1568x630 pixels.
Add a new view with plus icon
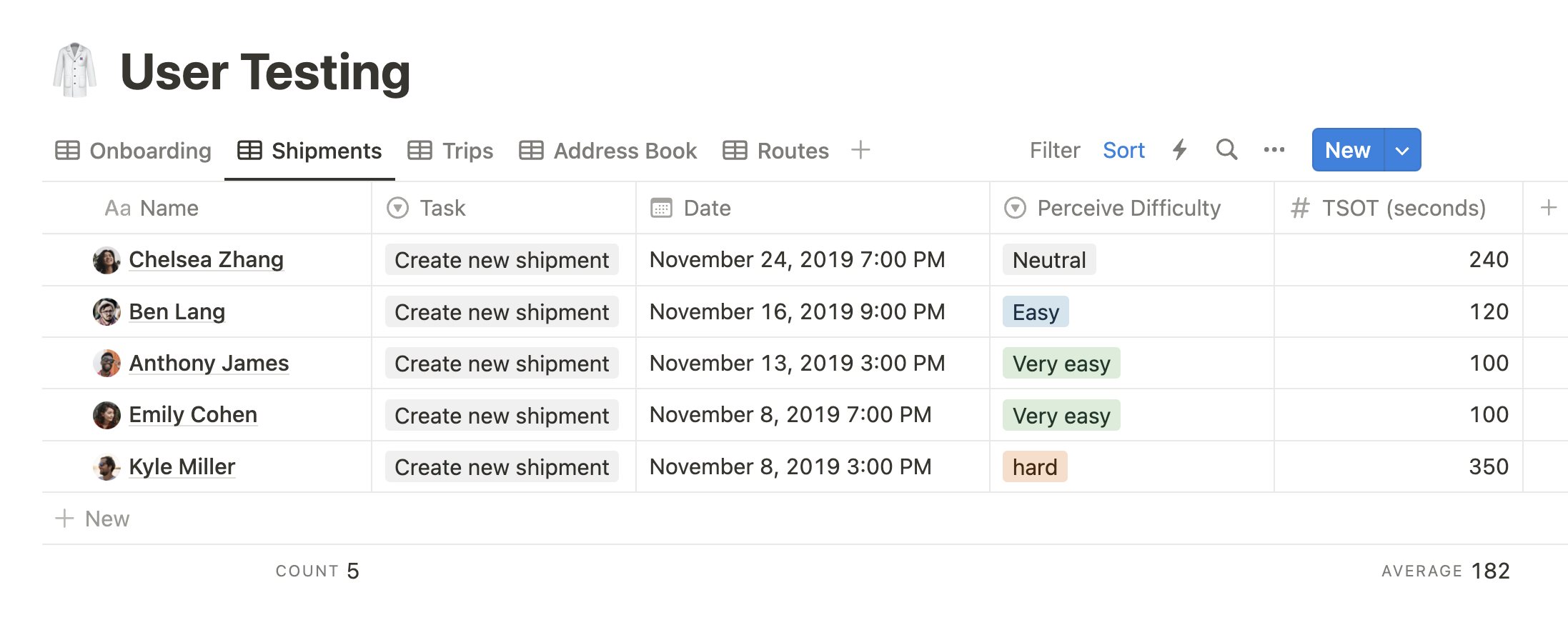860,150
